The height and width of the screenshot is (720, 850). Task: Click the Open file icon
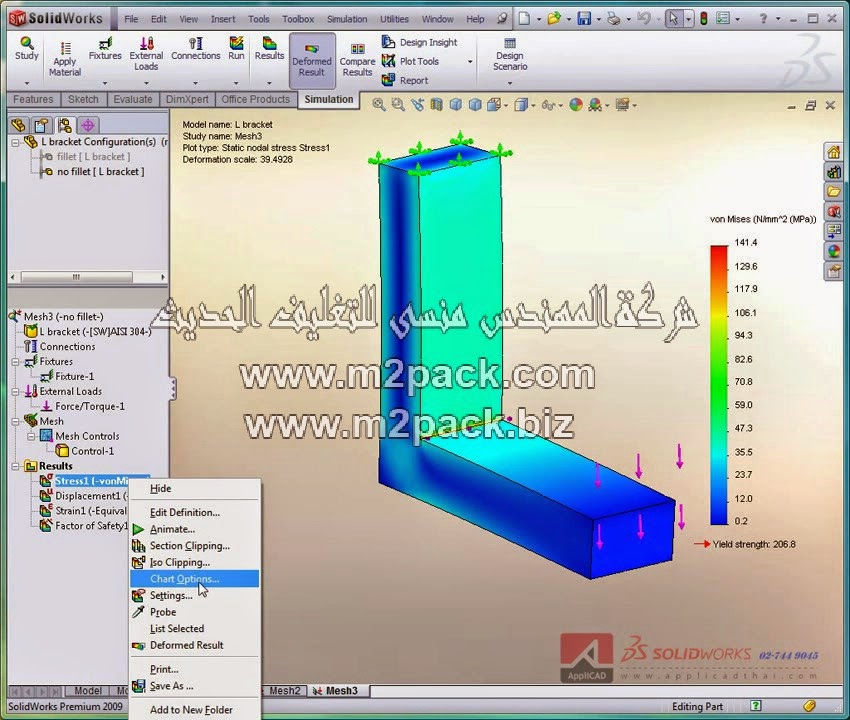[x=554, y=19]
